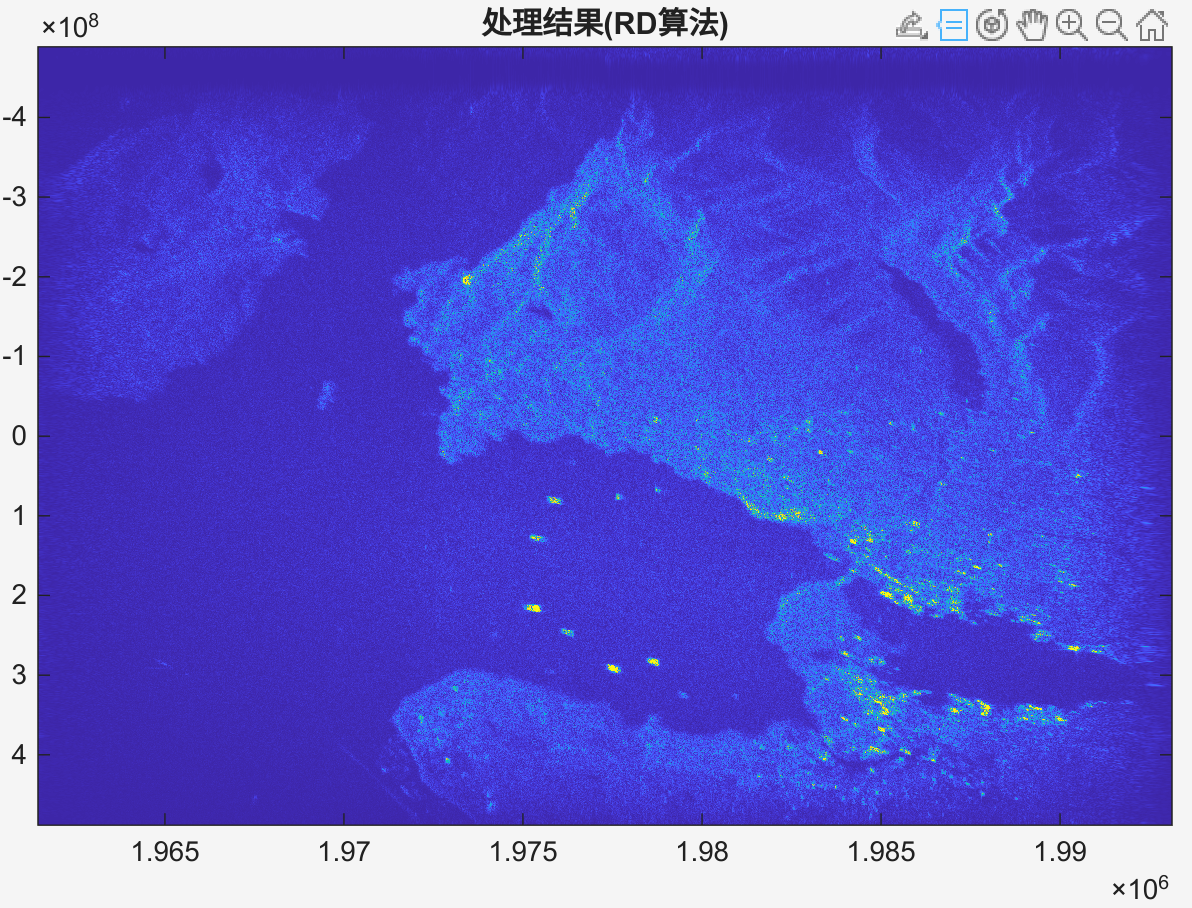Viewport: 1192px width, 908px height.
Task: Click the Restore View home icon
Action: (1152, 27)
